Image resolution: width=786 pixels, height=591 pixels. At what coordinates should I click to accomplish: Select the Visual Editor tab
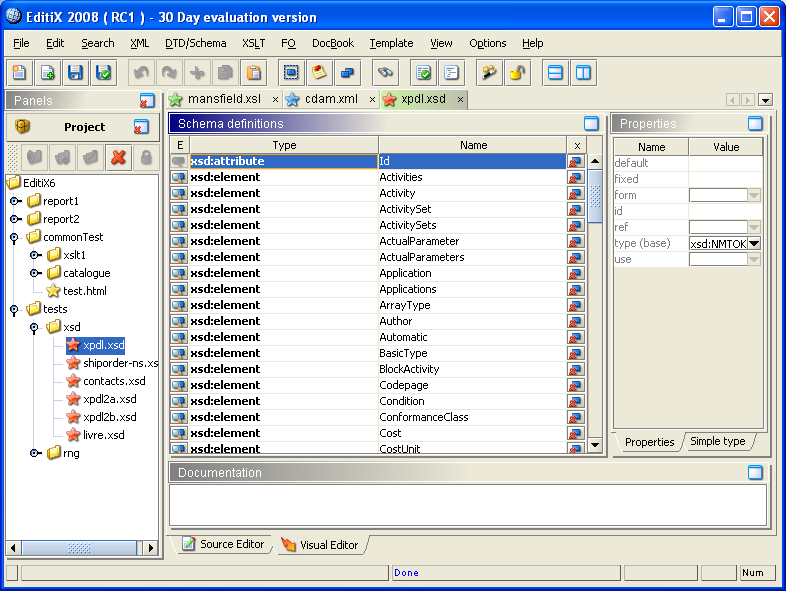pyautogui.click(x=321, y=544)
